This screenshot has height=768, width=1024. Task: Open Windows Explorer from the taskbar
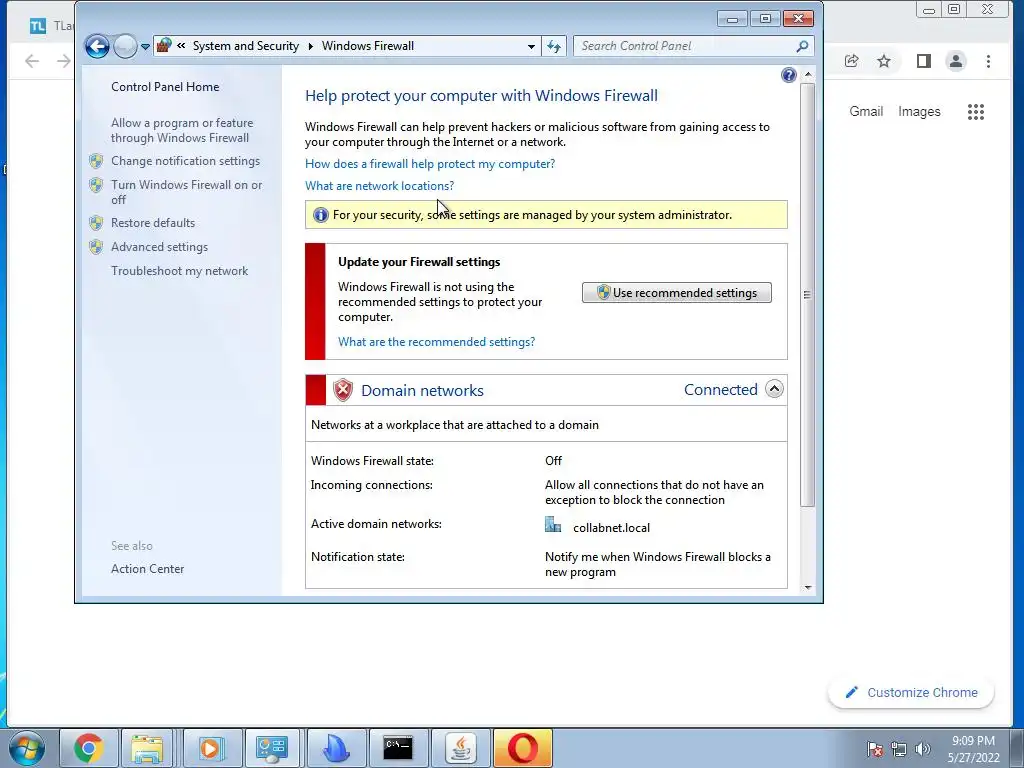(148, 748)
